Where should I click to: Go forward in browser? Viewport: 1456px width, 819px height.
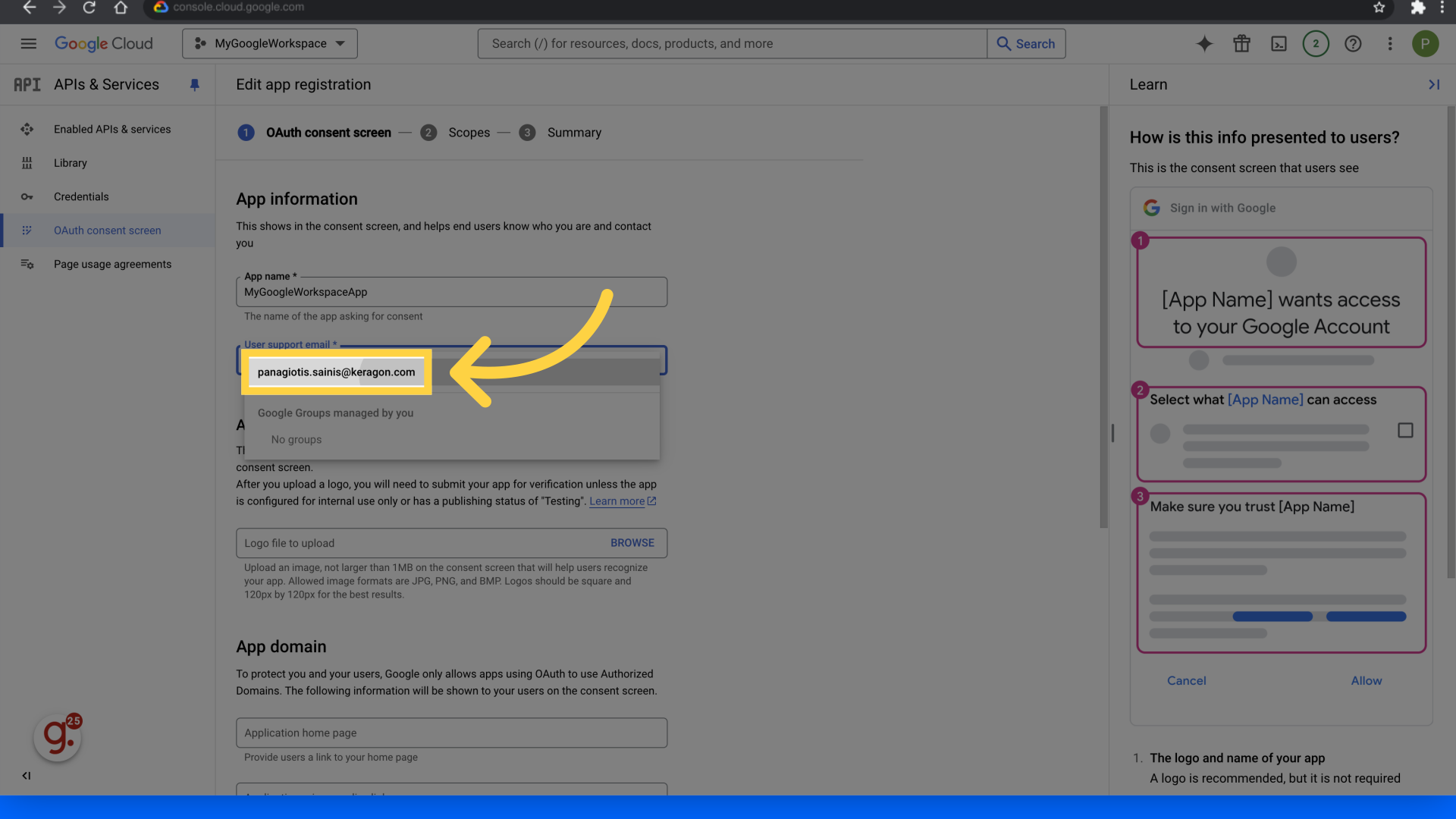coord(59,8)
